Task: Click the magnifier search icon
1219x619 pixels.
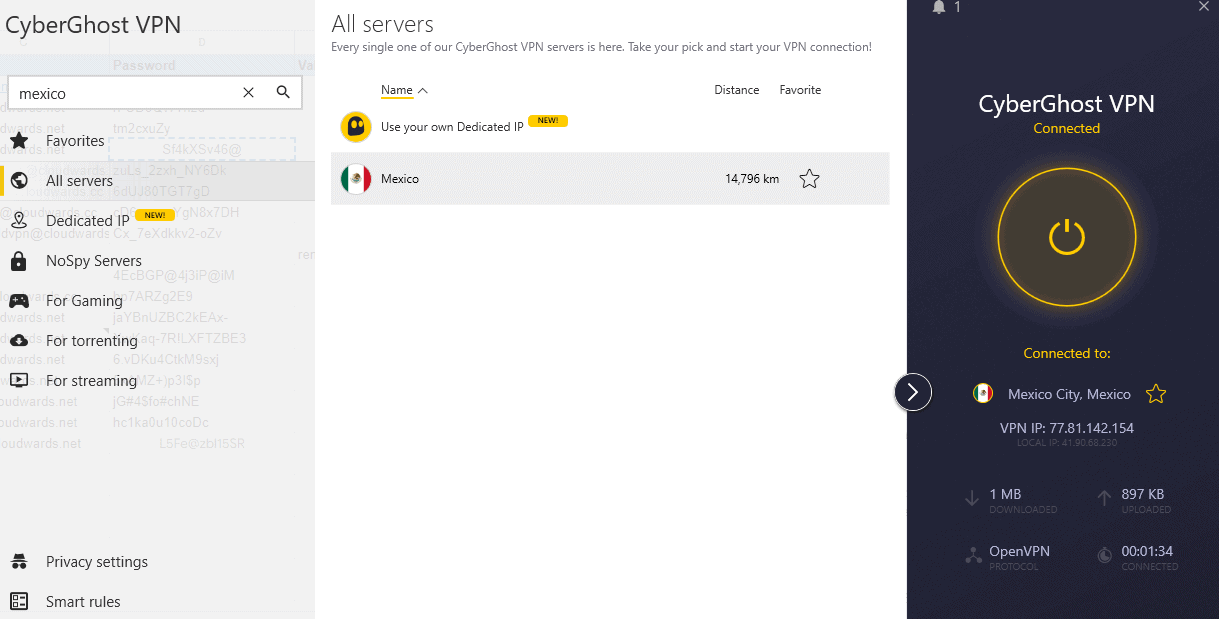Action: coord(283,92)
